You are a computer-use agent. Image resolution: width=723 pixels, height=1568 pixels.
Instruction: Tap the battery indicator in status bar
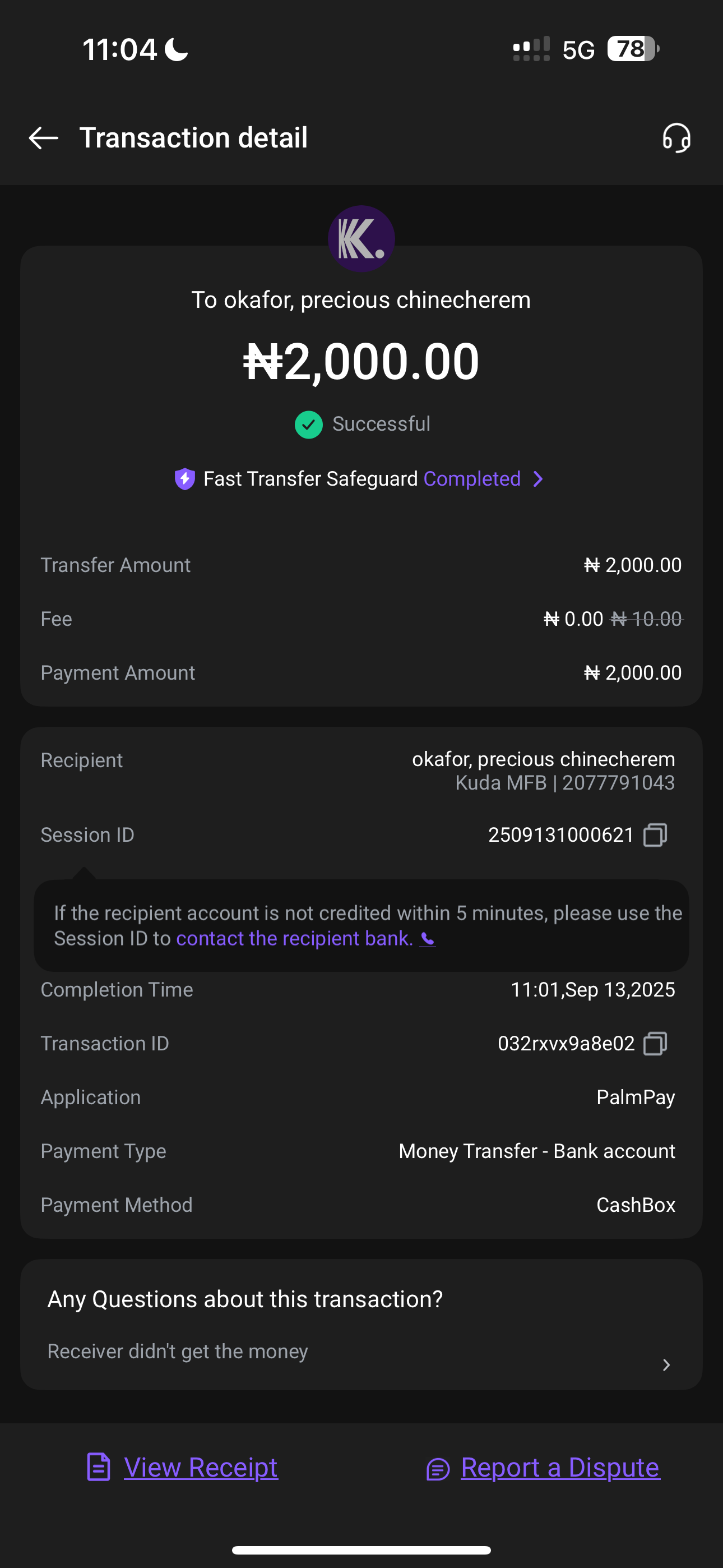click(x=632, y=49)
